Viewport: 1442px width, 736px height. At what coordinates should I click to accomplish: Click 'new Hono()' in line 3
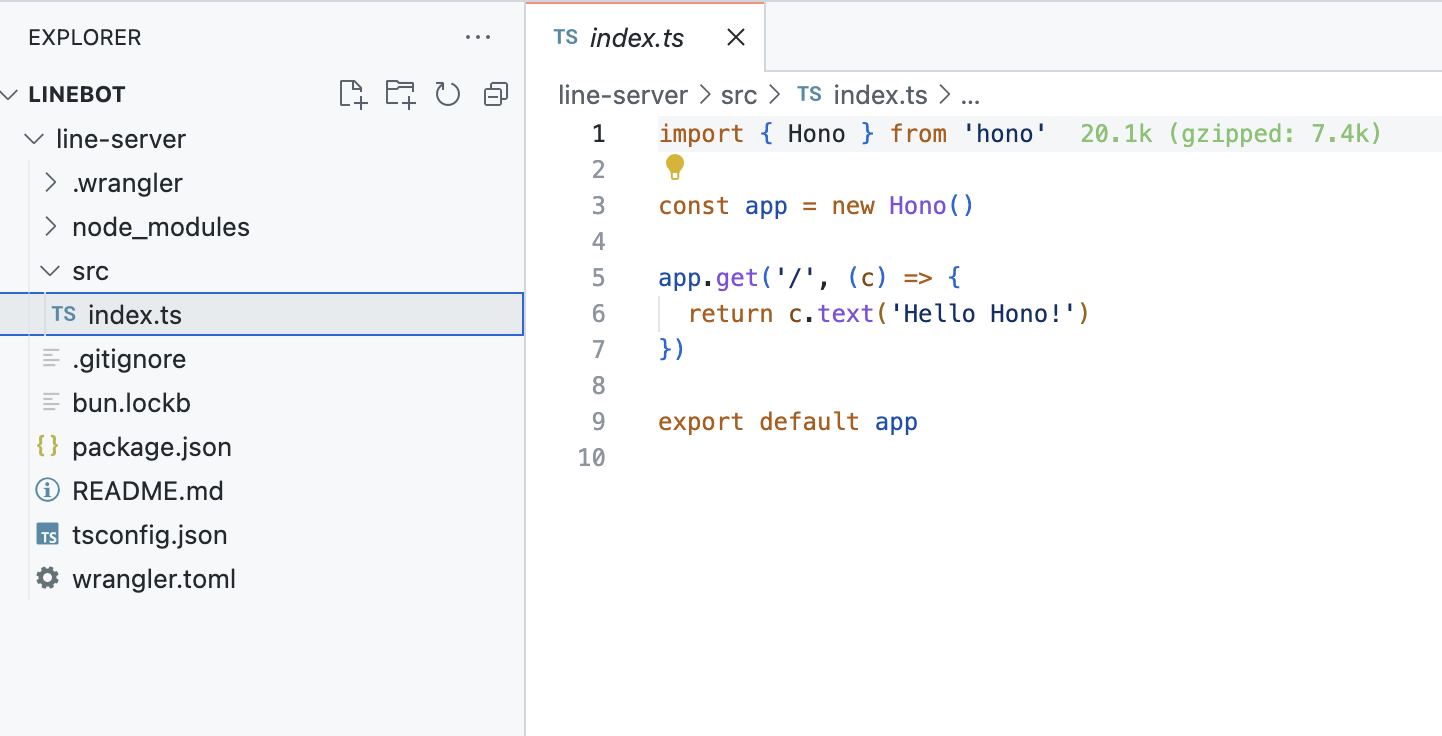coord(903,206)
